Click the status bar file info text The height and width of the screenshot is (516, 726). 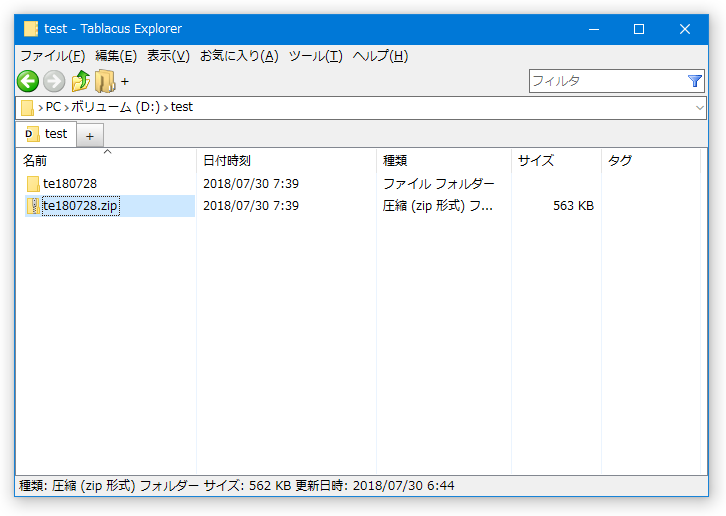click(x=237, y=485)
